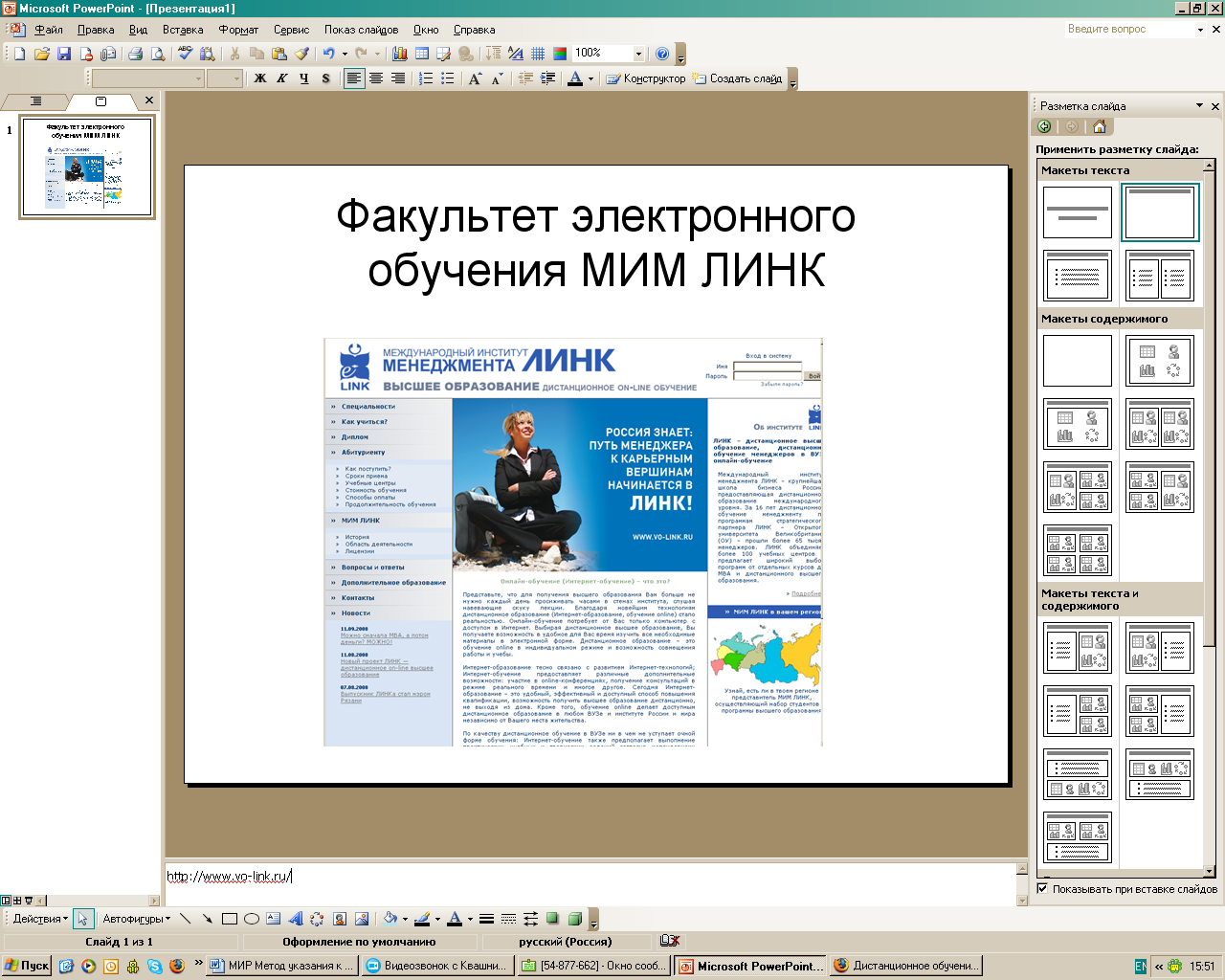Insert a text box from the drawing toolbar
Viewport: 1225px width, 980px height.
tap(274, 919)
